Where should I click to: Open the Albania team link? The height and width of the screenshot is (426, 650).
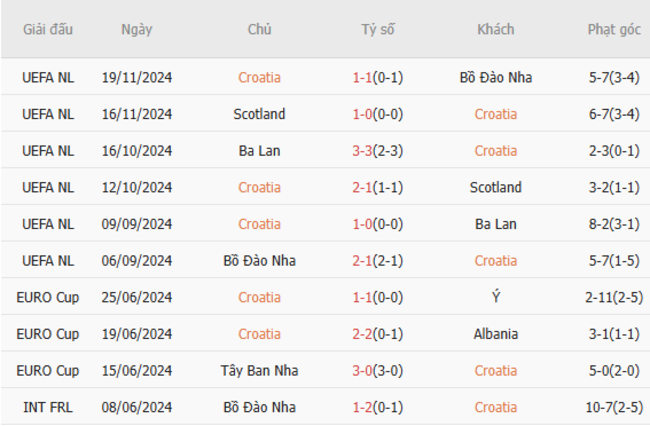click(x=495, y=334)
